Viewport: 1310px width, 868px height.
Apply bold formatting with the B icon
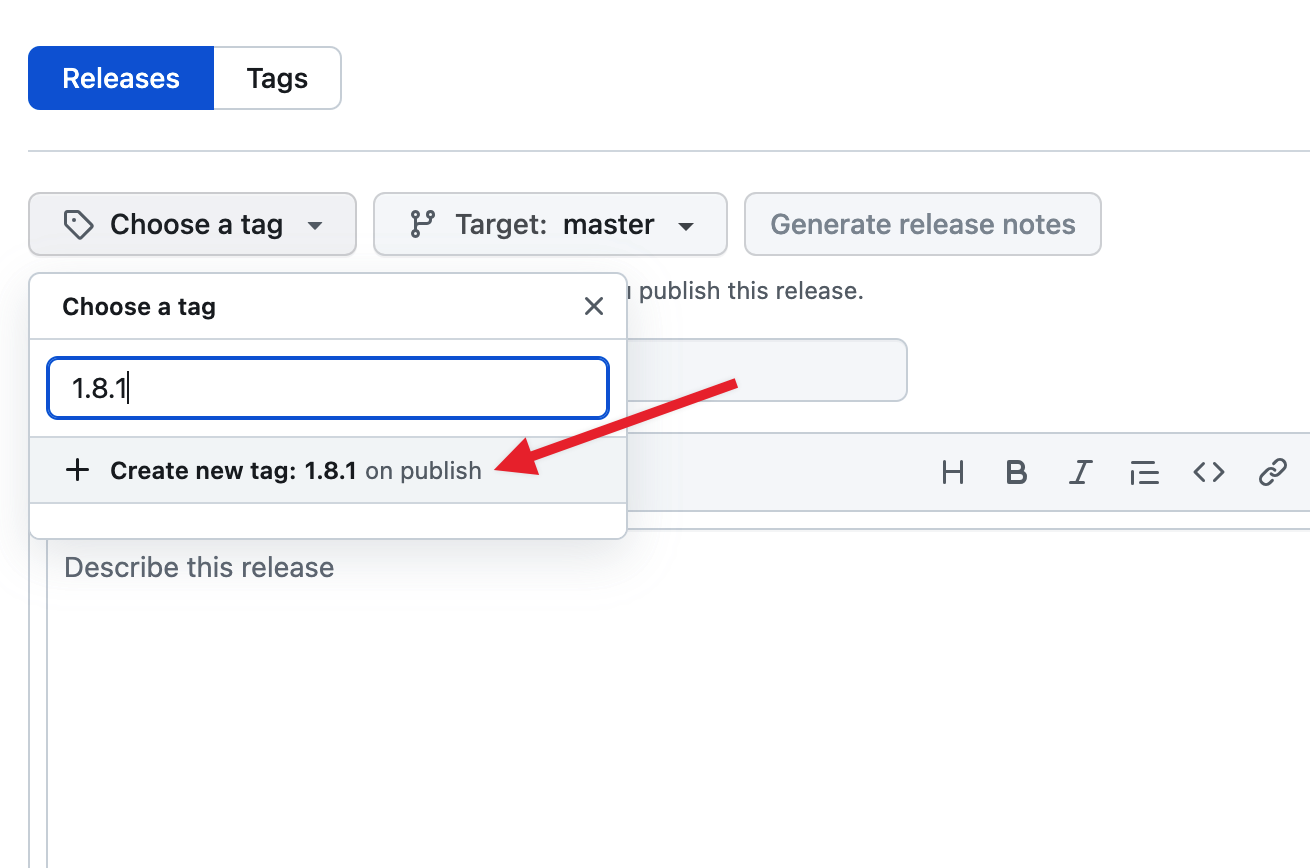coord(1016,472)
